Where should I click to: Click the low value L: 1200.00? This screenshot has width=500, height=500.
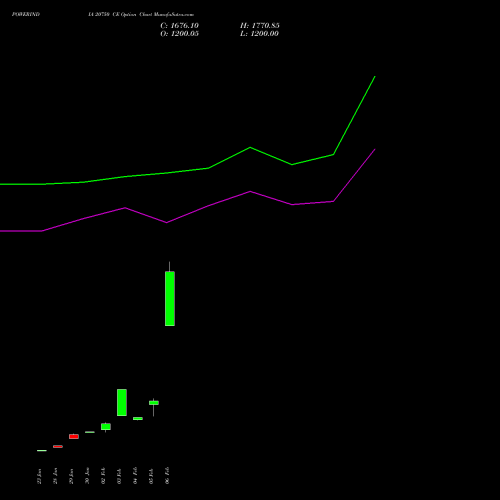[x=259, y=33]
